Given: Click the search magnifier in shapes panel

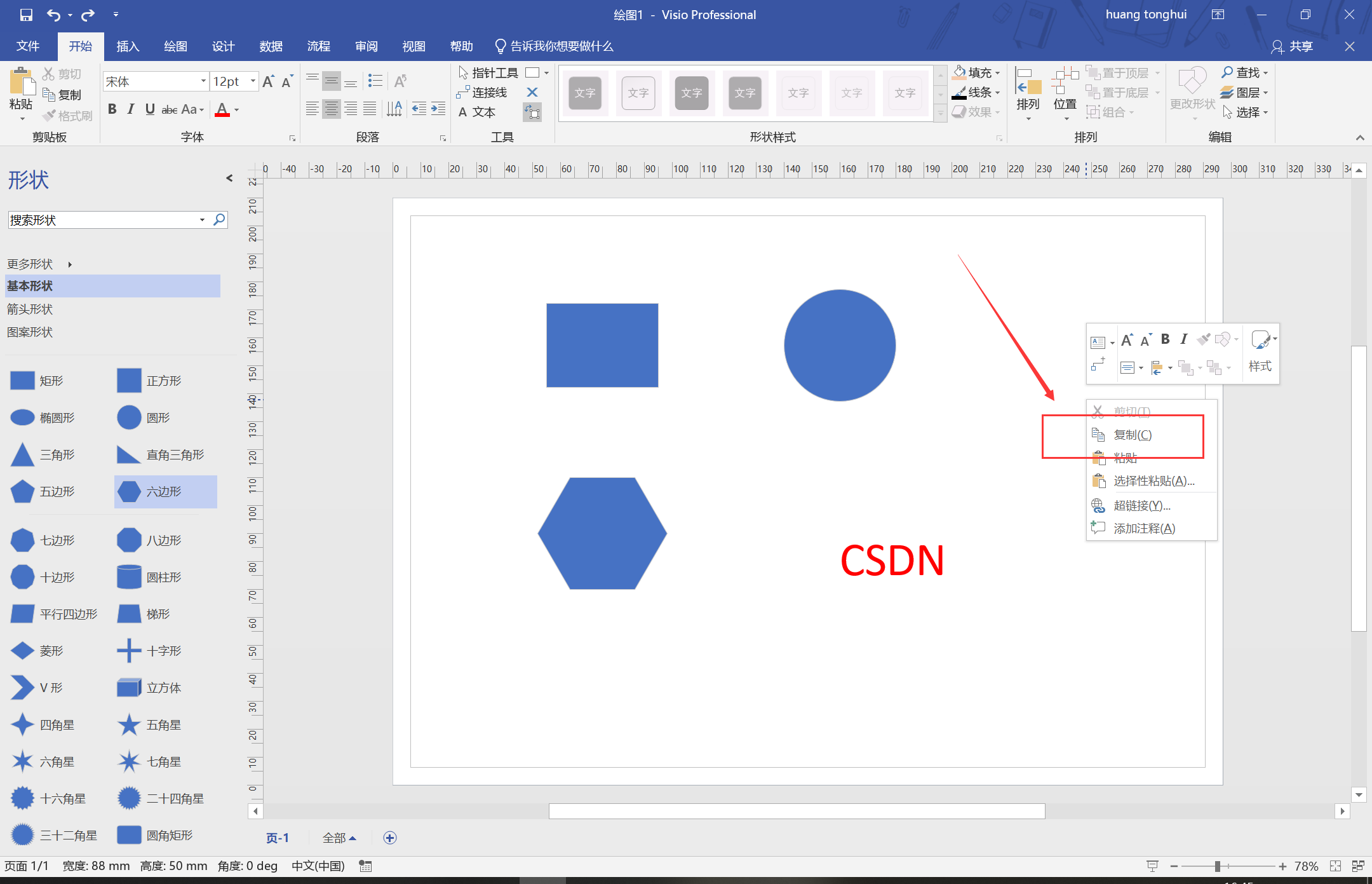Looking at the screenshot, I should (x=219, y=220).
